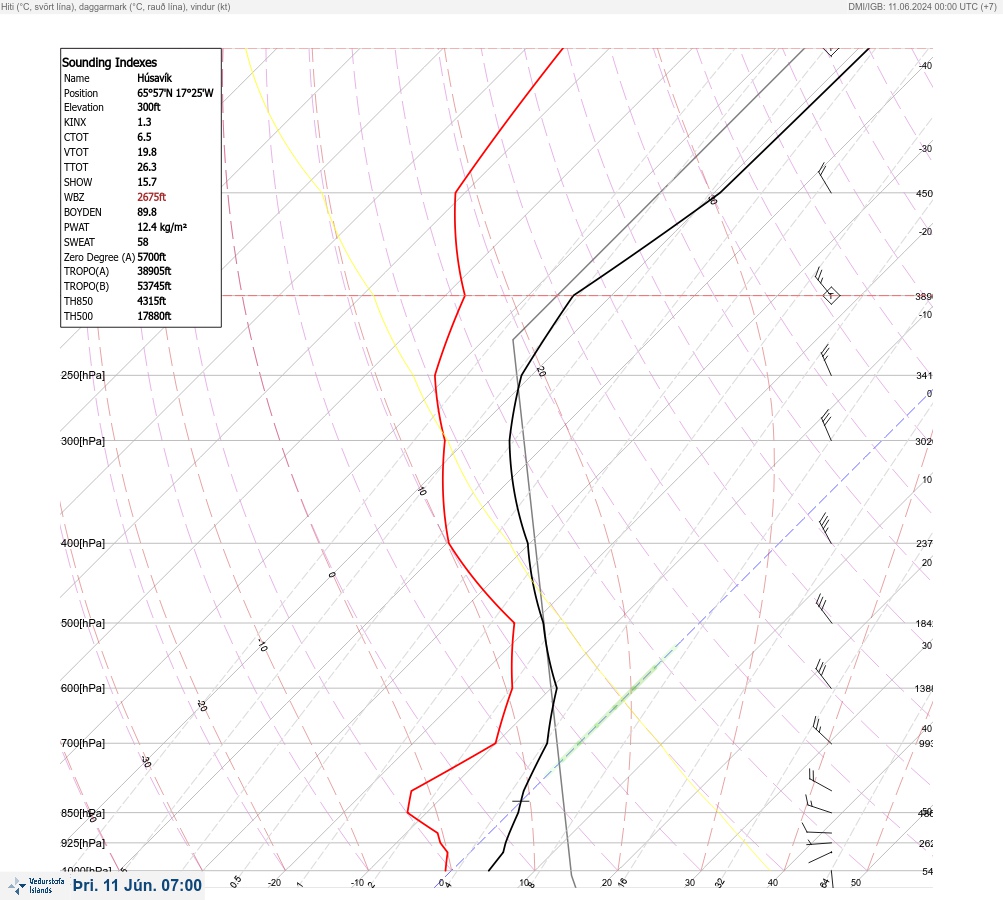The image size is (1003, 900).
Task: Select the wind barb at the 700 hPa level
Action: [822, 730]
